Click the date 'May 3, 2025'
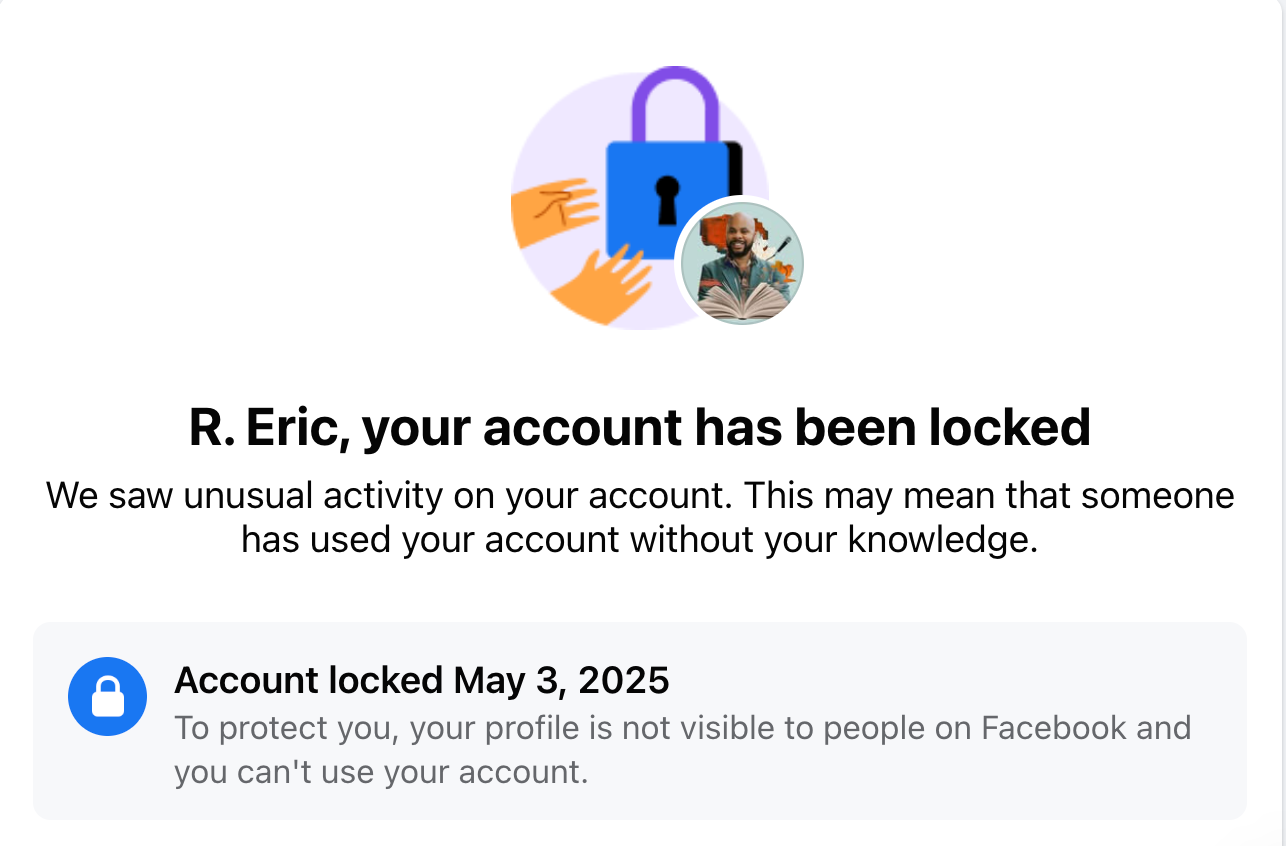1286x846 pixels. [x=561, y=680]
